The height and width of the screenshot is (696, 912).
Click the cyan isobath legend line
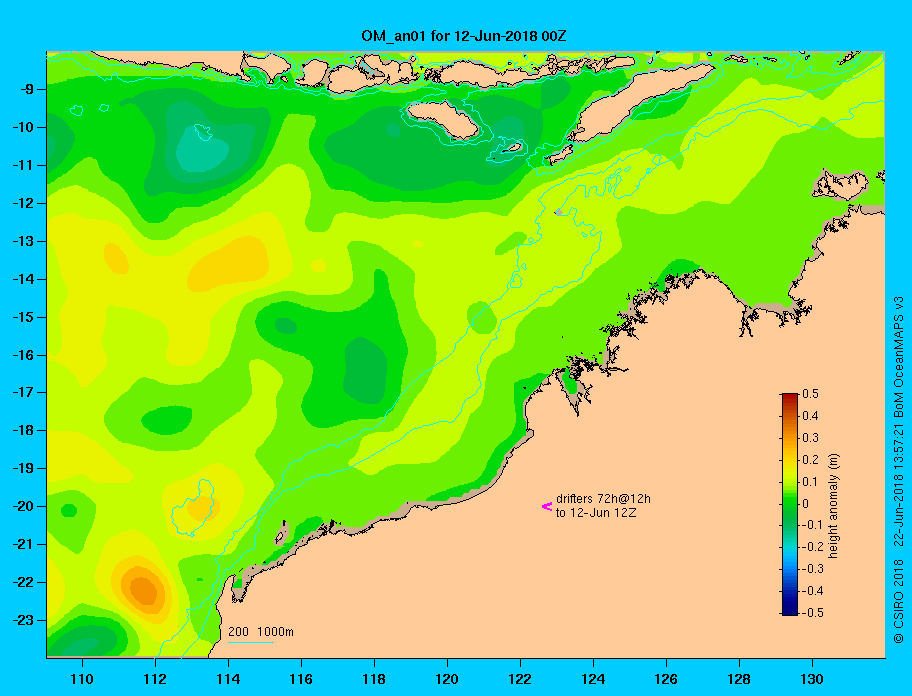click(250, 642)
